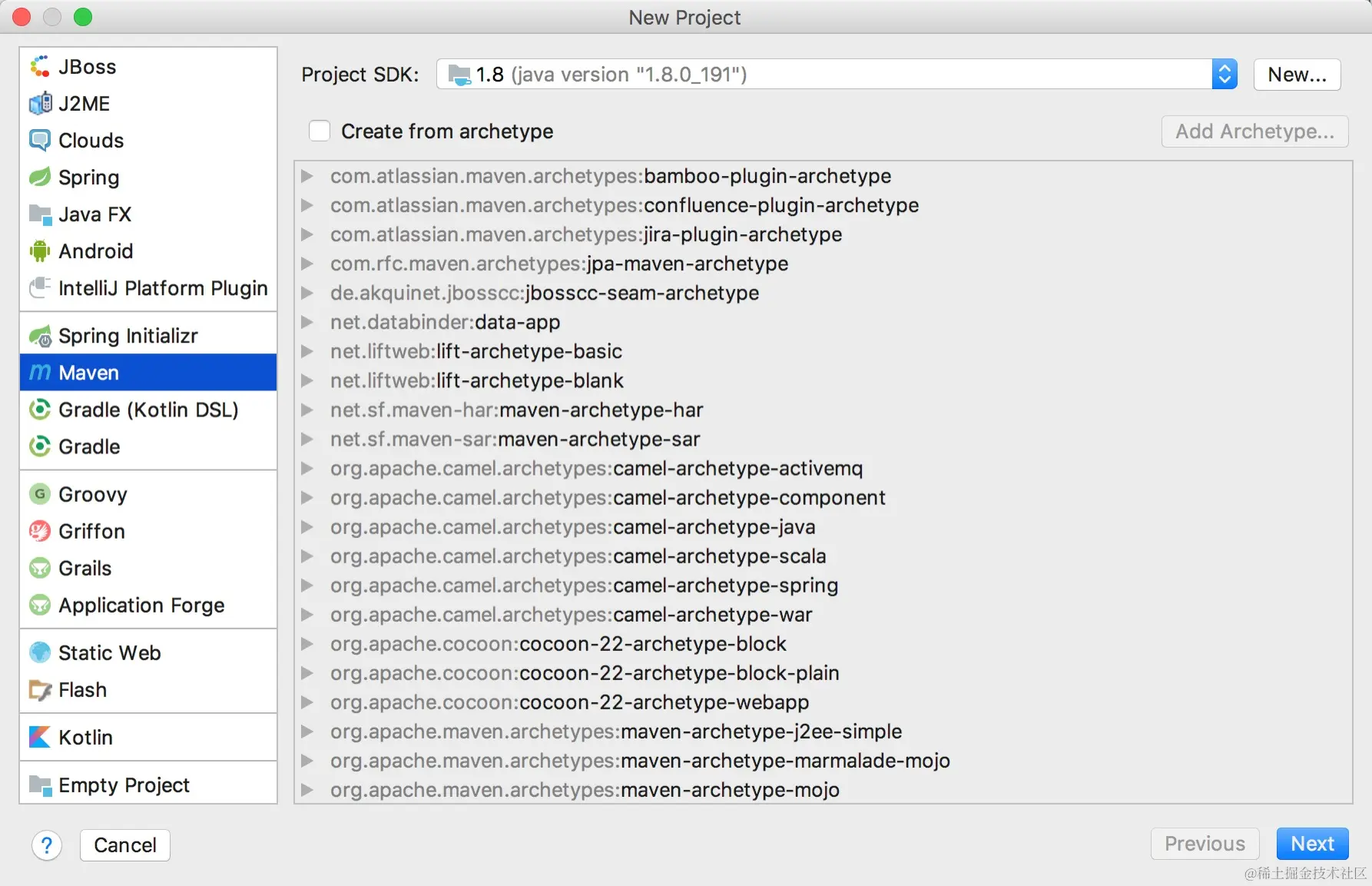
Task: Select camel-archetype-scala row text
Action: click(578, 556)
